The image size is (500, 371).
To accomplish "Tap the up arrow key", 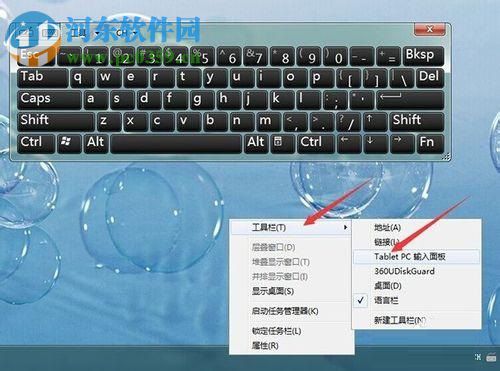I will point(375,122).
